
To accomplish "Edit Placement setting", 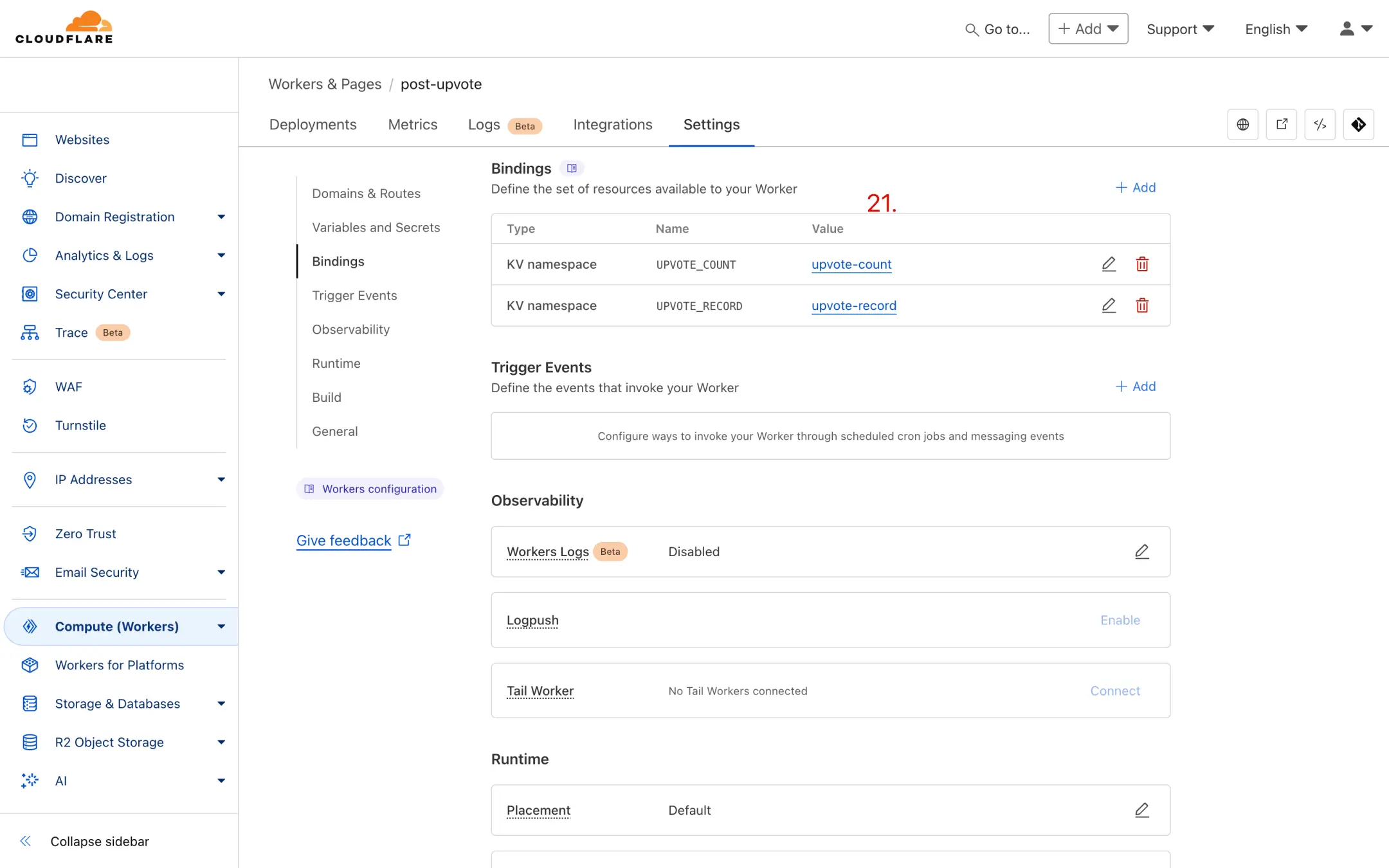I will click(x=1141, y=810).
